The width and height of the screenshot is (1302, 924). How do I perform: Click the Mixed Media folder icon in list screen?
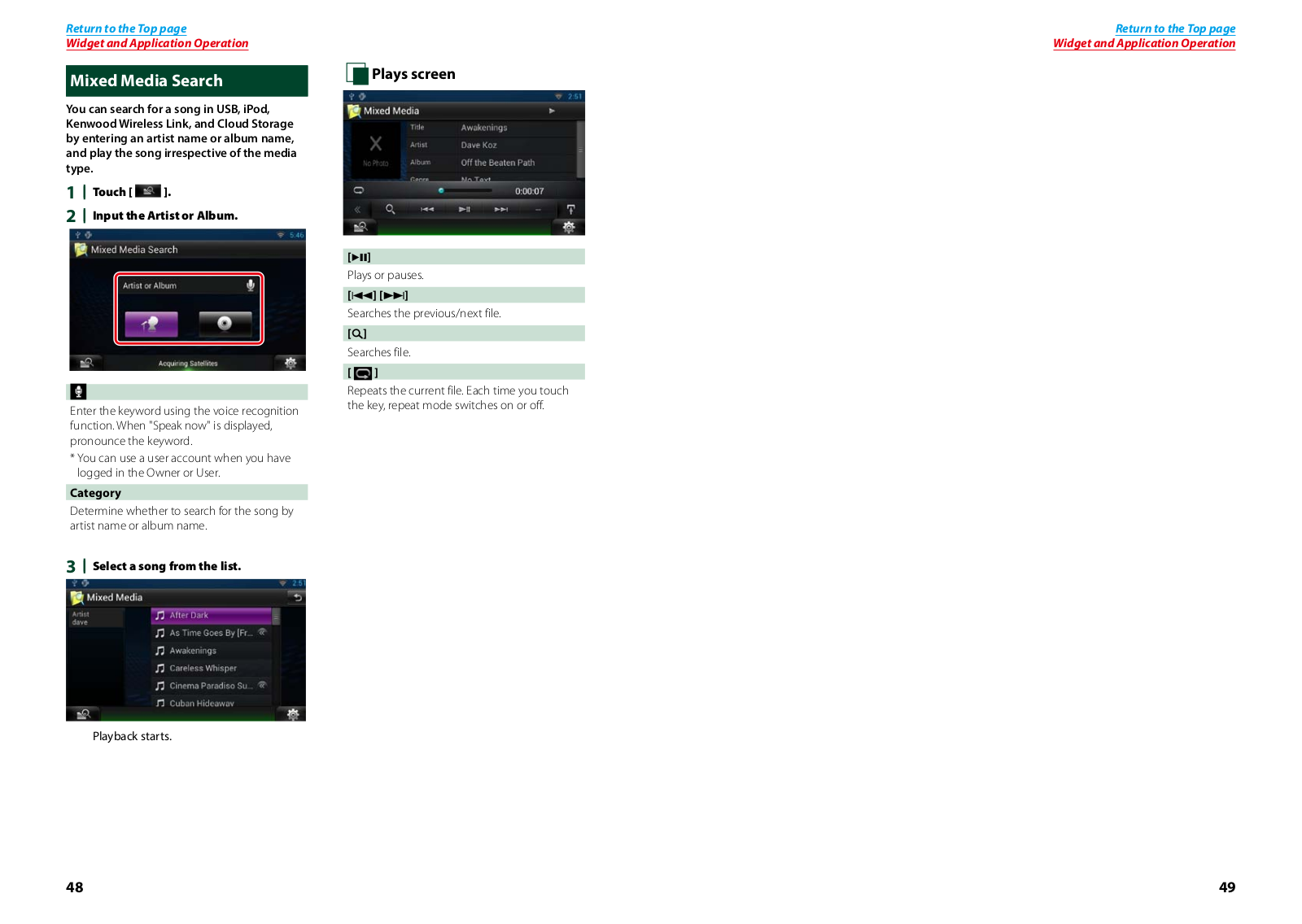[77, 598]
